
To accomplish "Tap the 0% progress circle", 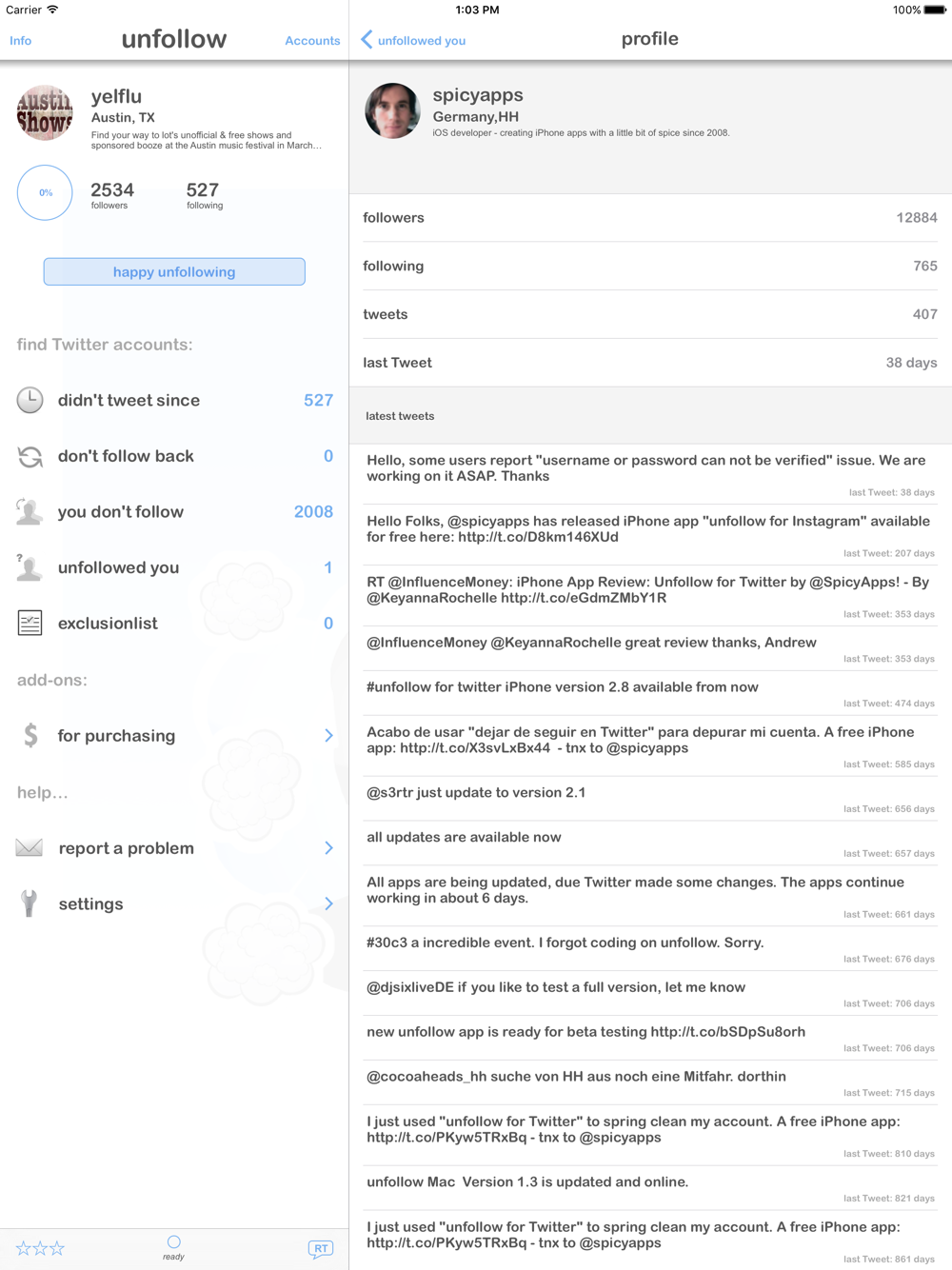I will 45,192.
